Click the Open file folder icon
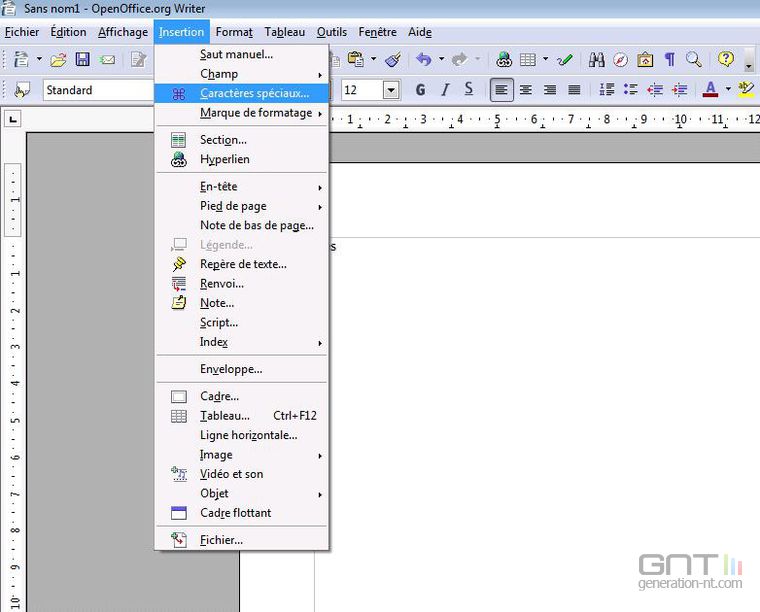The image size is (760, 612). click(58, 60)
